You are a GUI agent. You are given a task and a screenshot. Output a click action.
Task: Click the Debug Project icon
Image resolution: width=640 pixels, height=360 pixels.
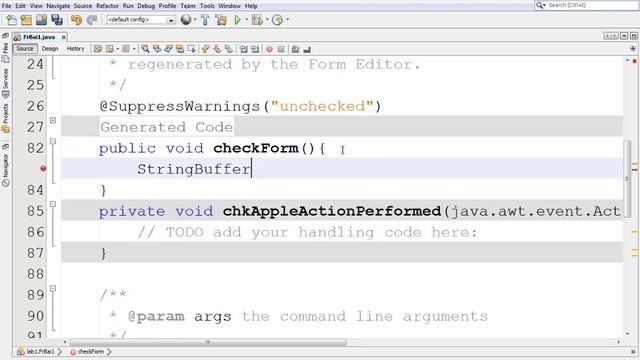pos(257,20)
